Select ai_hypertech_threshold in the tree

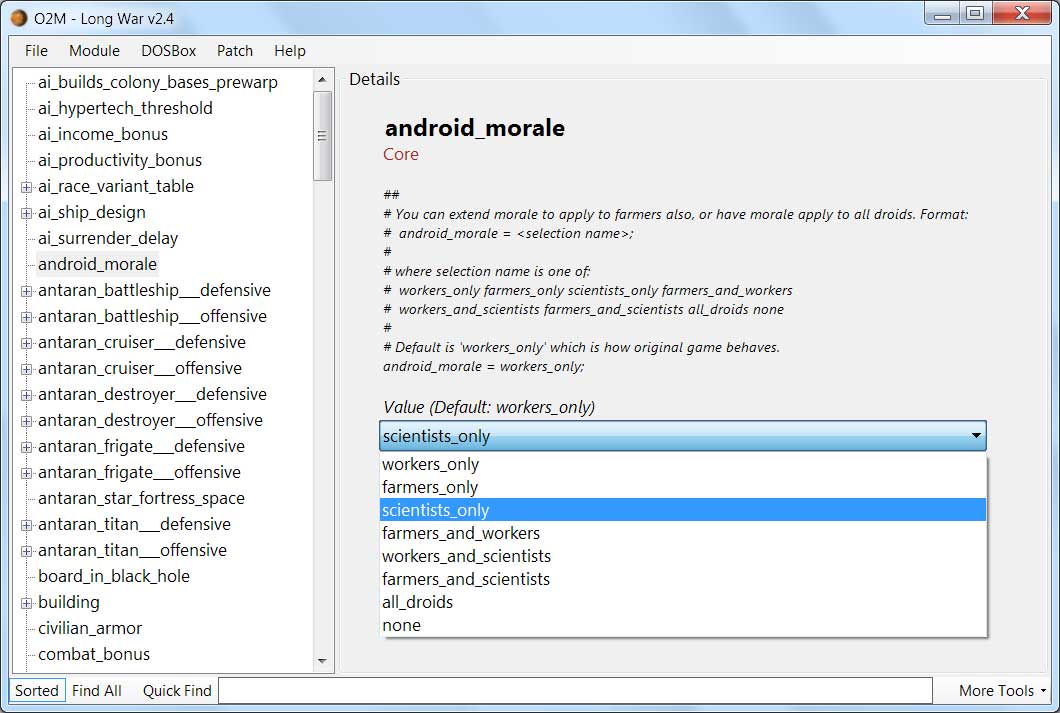pyautogui.click(x=125, y=108)
